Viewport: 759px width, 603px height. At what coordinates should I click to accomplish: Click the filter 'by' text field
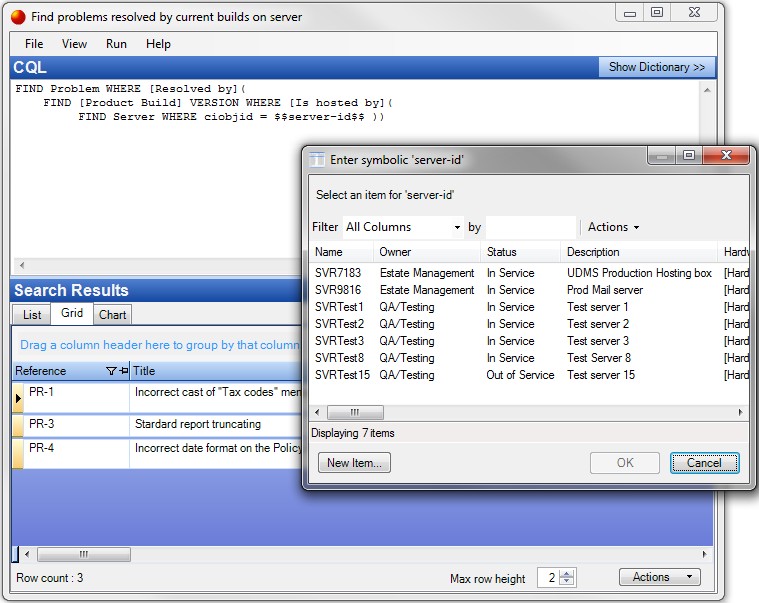point(531,227)
